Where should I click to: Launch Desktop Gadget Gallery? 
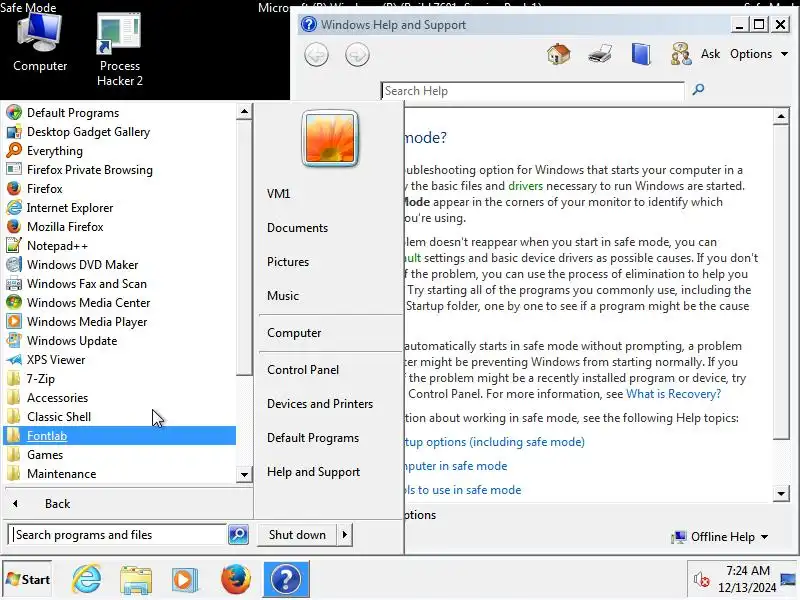pyautogui.click(x=120, y=132)
